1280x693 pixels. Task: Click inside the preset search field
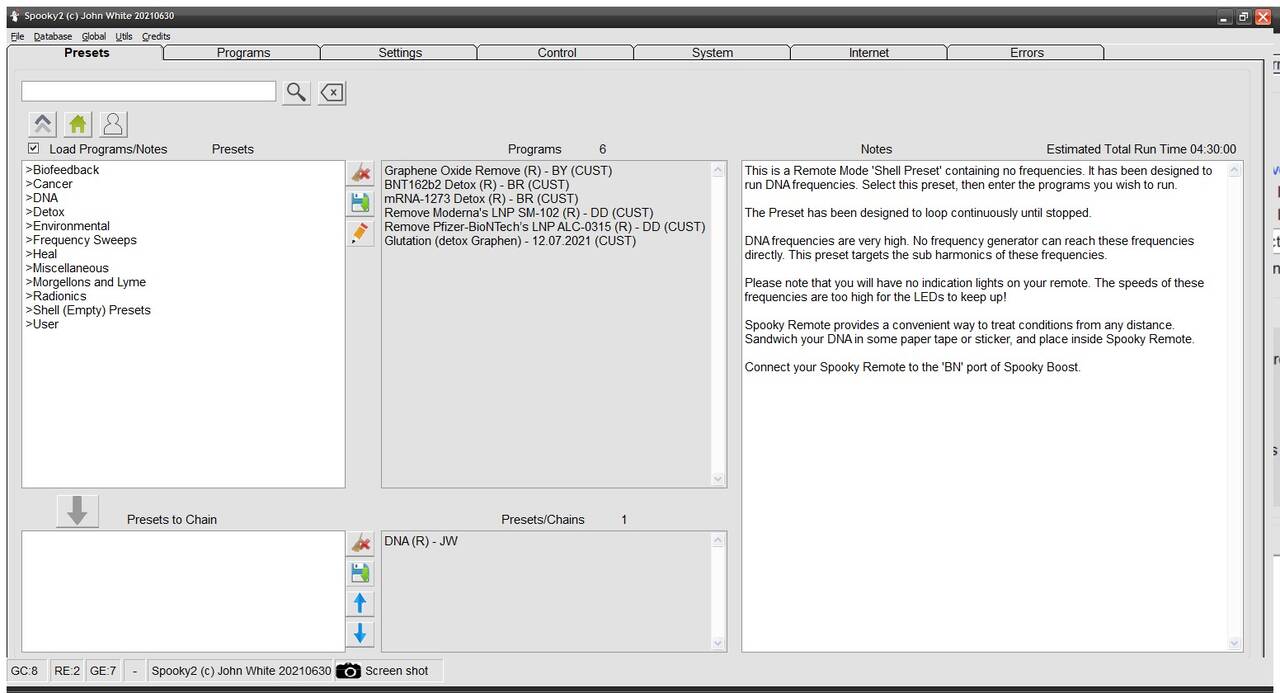pyautogui.click(x=148, y=91)
